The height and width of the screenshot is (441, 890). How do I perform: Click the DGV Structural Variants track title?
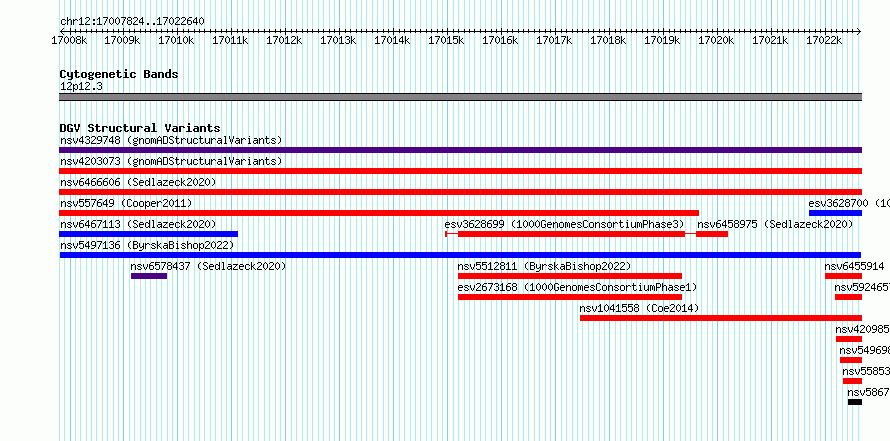[x=140, y=128]
